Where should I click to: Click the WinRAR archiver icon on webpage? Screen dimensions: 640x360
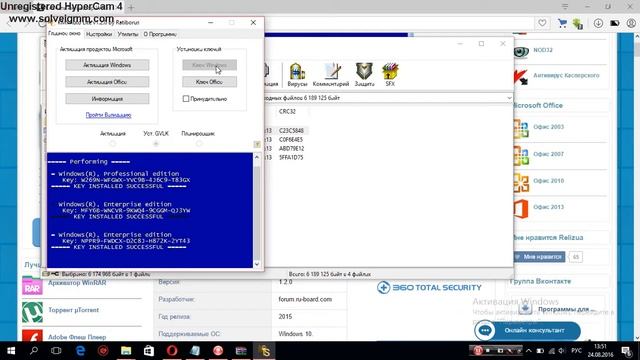coord(32,286)
